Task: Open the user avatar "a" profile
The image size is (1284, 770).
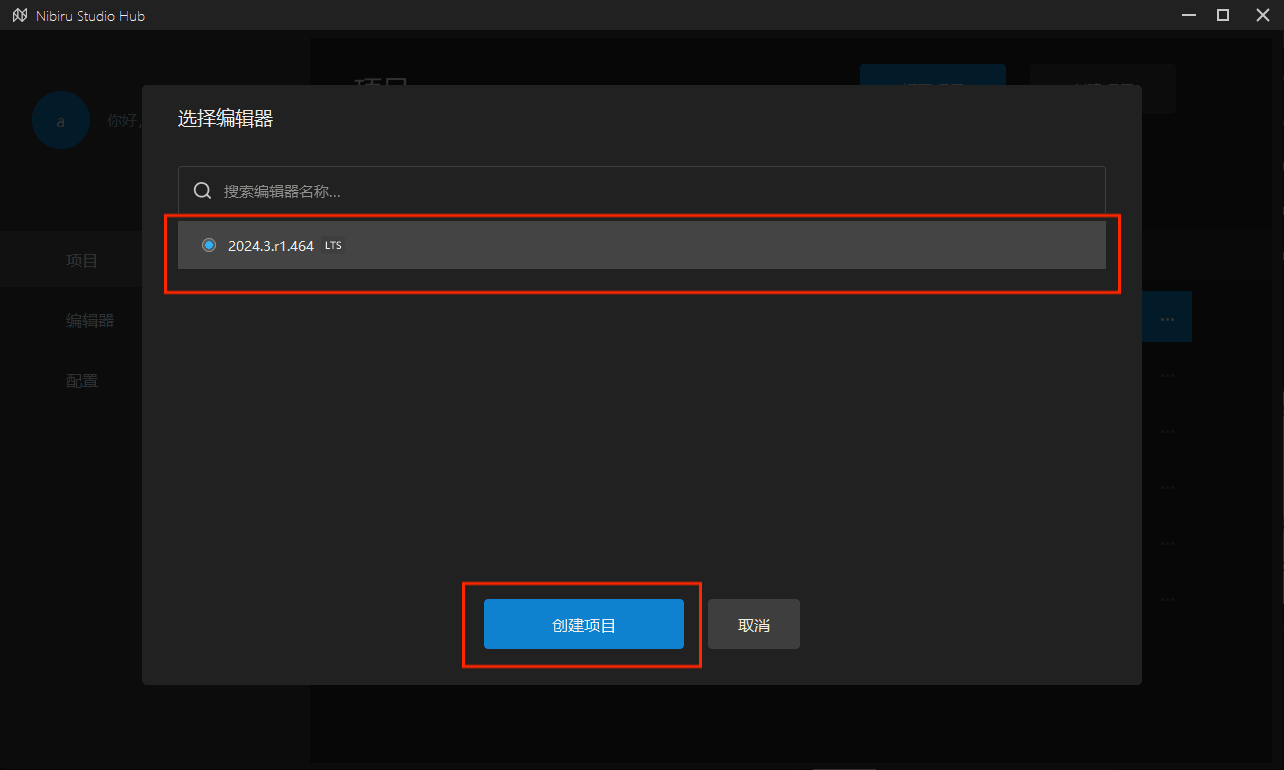Action: 60,121
